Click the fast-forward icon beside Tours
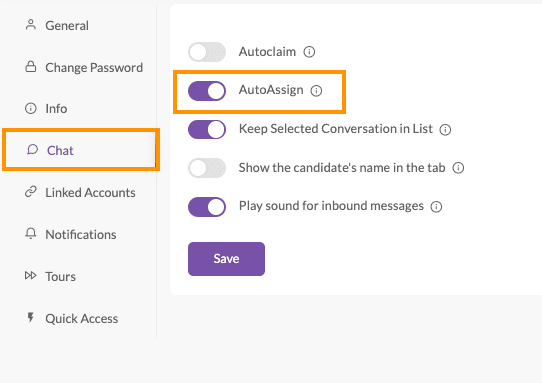This screenshot has width=542, height=383. coord(30,275)
